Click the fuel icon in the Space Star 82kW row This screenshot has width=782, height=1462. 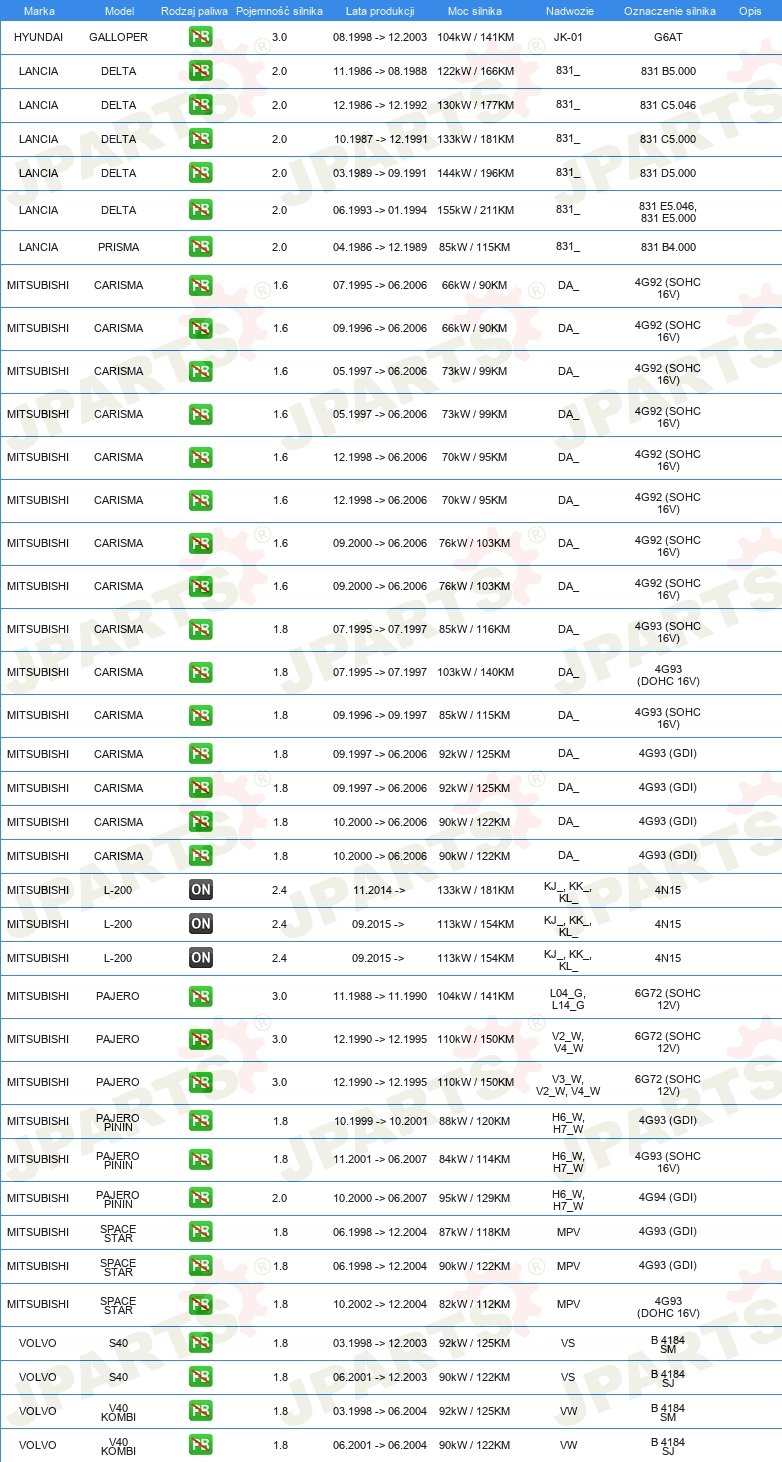pyautogui.click(x=201, y=1304)
